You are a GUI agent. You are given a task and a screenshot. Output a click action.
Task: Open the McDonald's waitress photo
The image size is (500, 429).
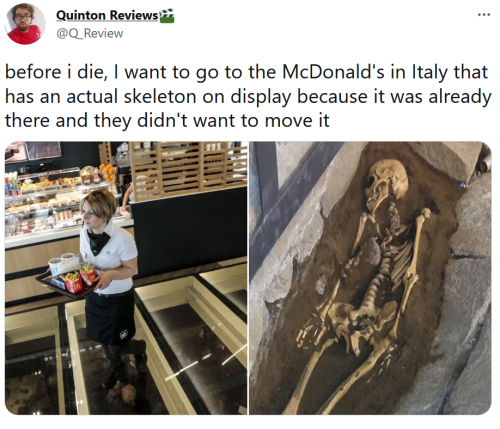(x=126, y=278)
